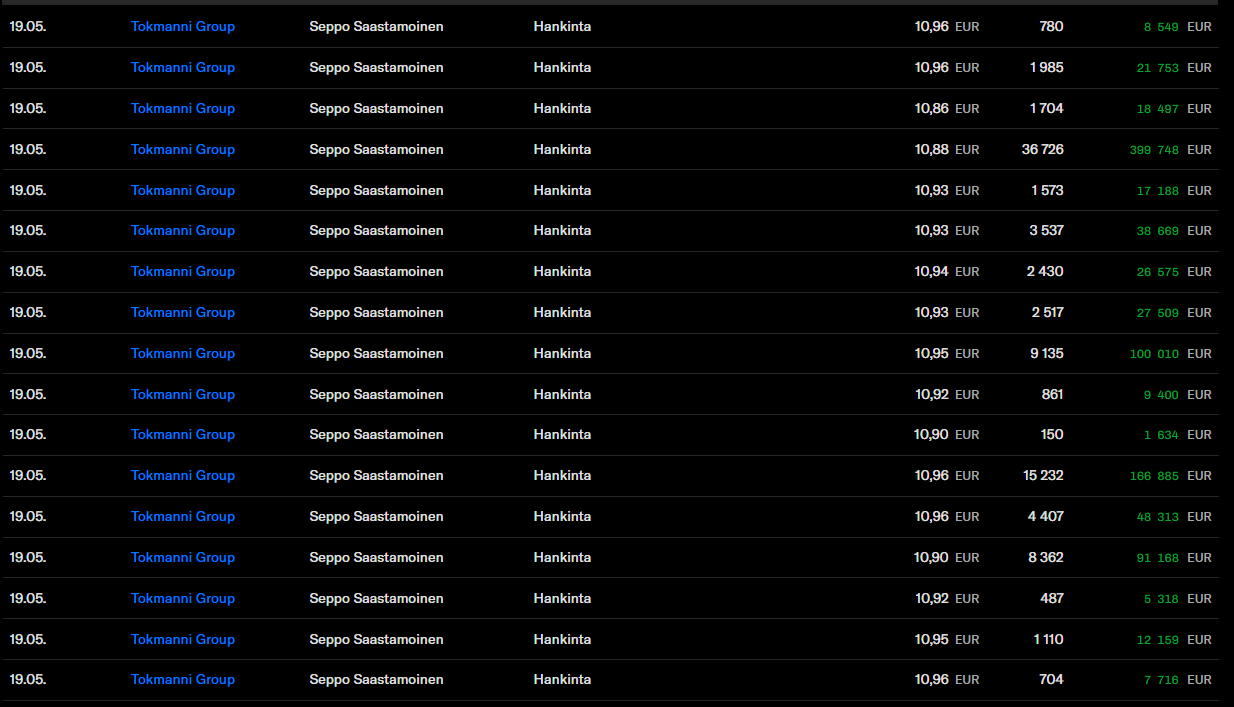Click the total value 100 010 EUR
Image resolution: width=1234 pixels, height=707 pixels.
[1171, 353]
